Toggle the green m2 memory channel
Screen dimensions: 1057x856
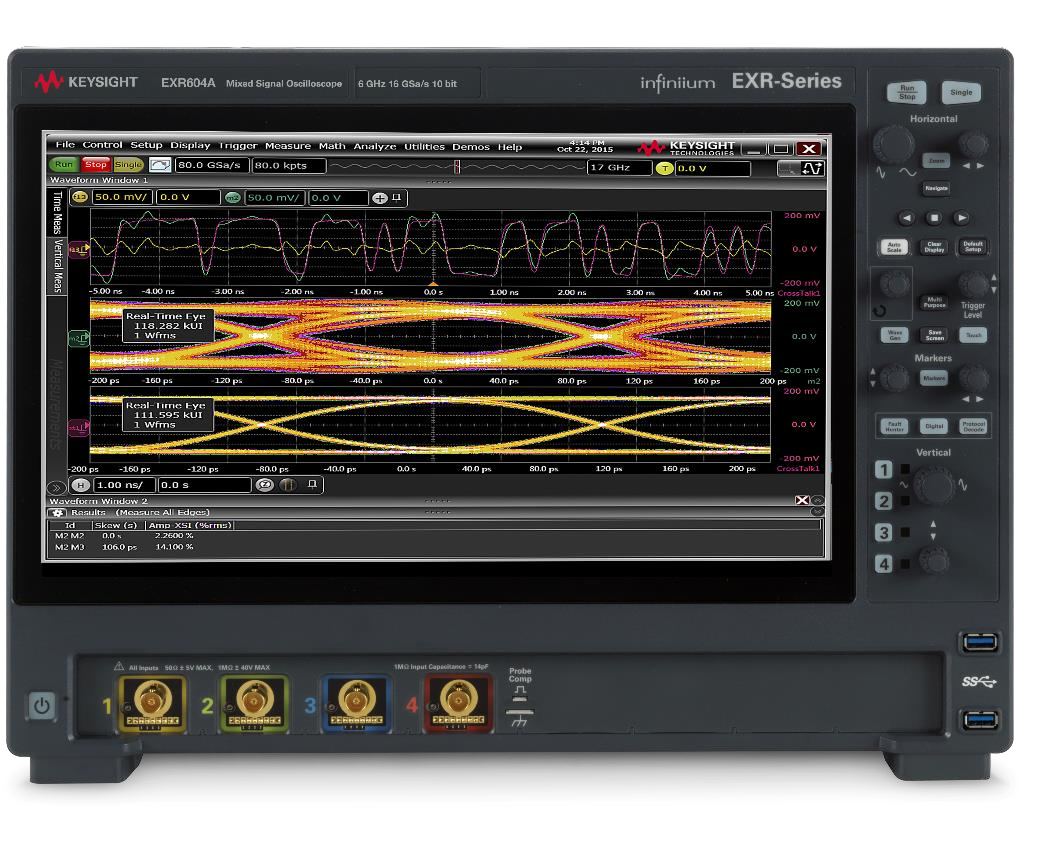pos(233,198)
